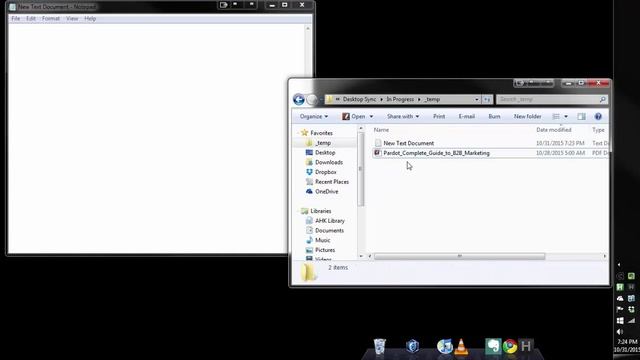Click the OneDrive cloud icon in navigation pane

click(x=309, y=191)
